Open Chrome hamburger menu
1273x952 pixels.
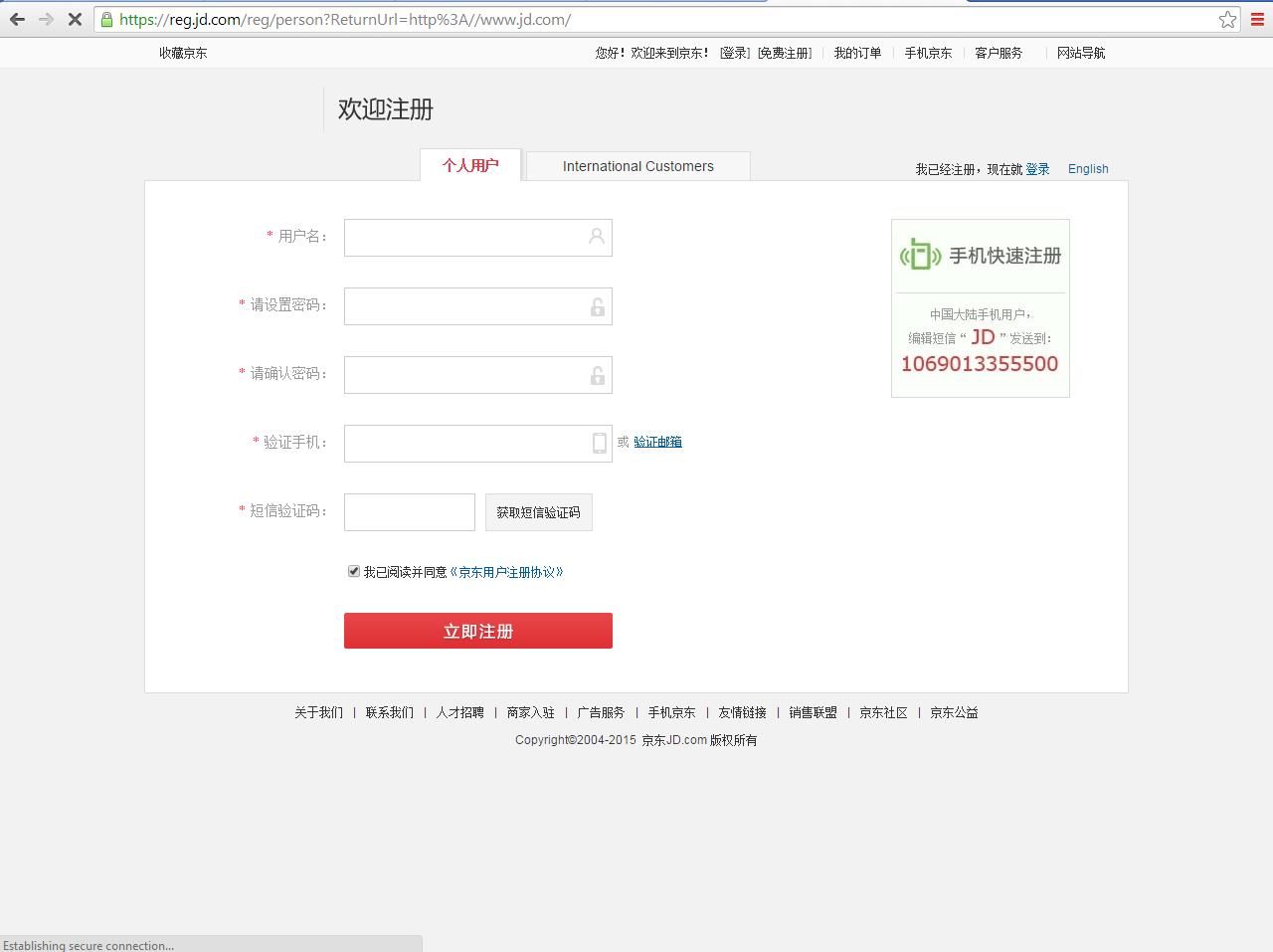click(x=1258, y=19)
